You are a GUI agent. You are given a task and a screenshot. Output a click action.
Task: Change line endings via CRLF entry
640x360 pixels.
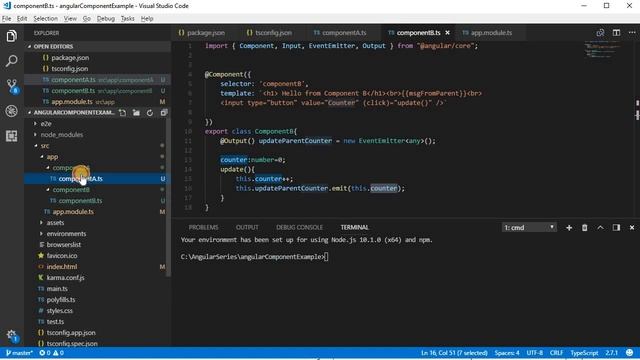[556, 353]
